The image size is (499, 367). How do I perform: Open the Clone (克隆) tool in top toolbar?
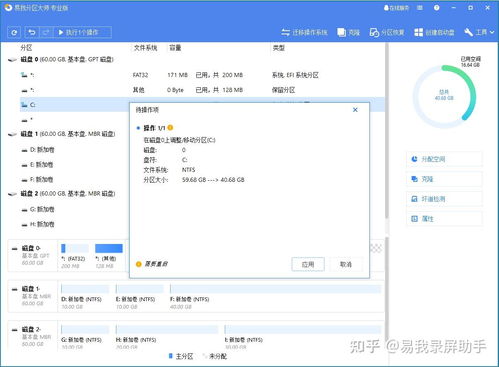(348, 32)
